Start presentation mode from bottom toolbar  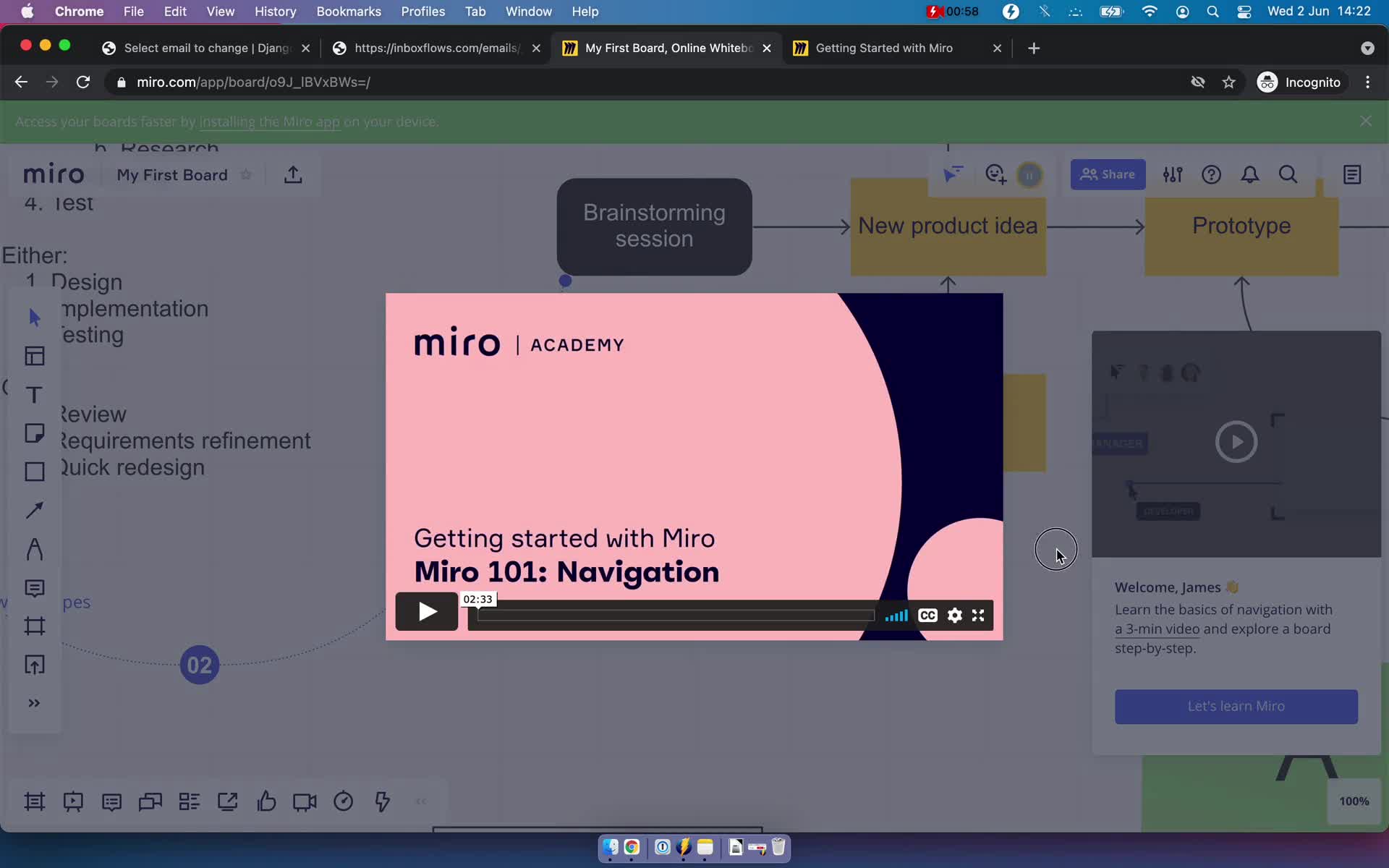click(x=73, y=801)
